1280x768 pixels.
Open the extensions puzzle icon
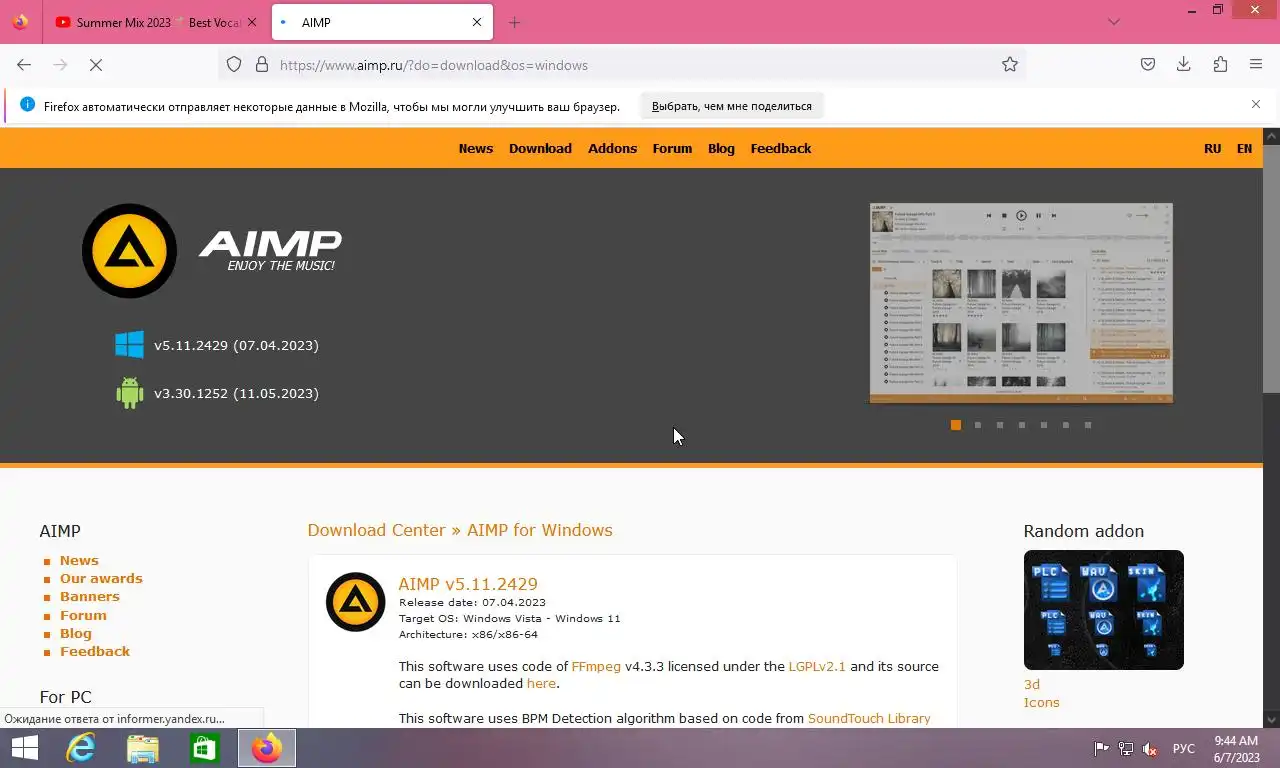tap(1220, 65)
